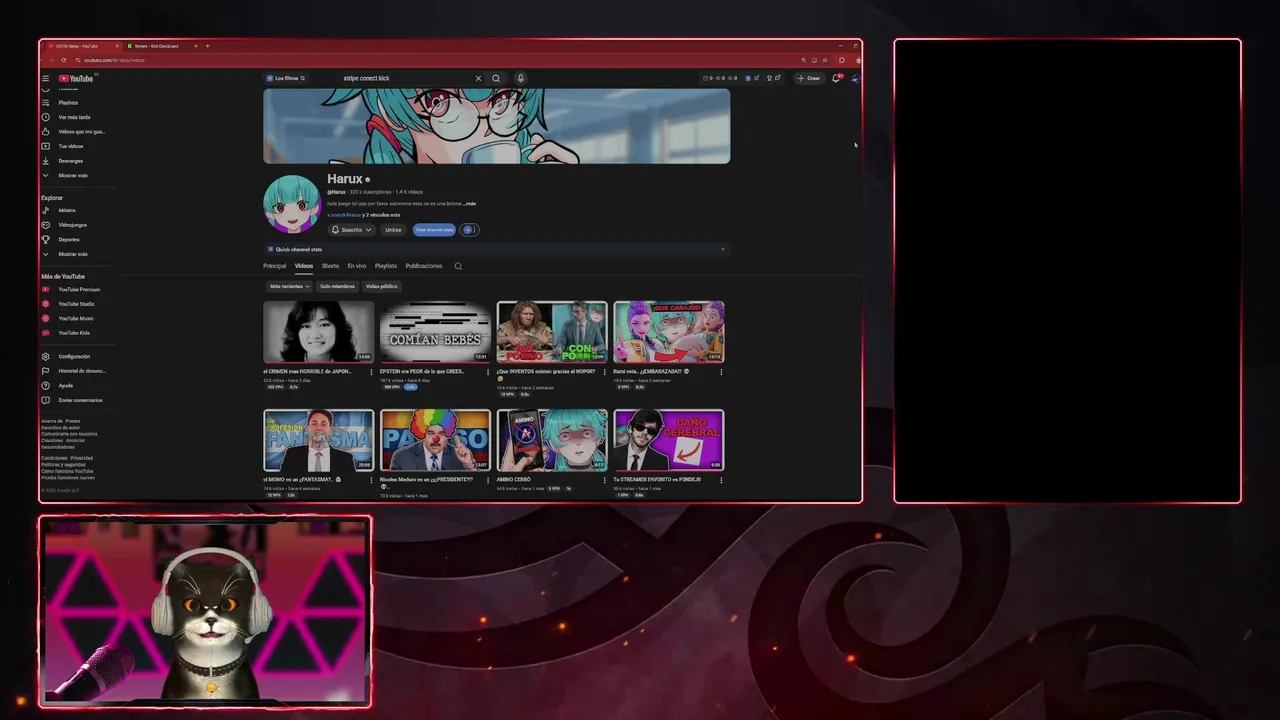The width and height of the screenshot is (1280, 720).
Task: Open a new browser tab with plus
Action: [207, 46]
